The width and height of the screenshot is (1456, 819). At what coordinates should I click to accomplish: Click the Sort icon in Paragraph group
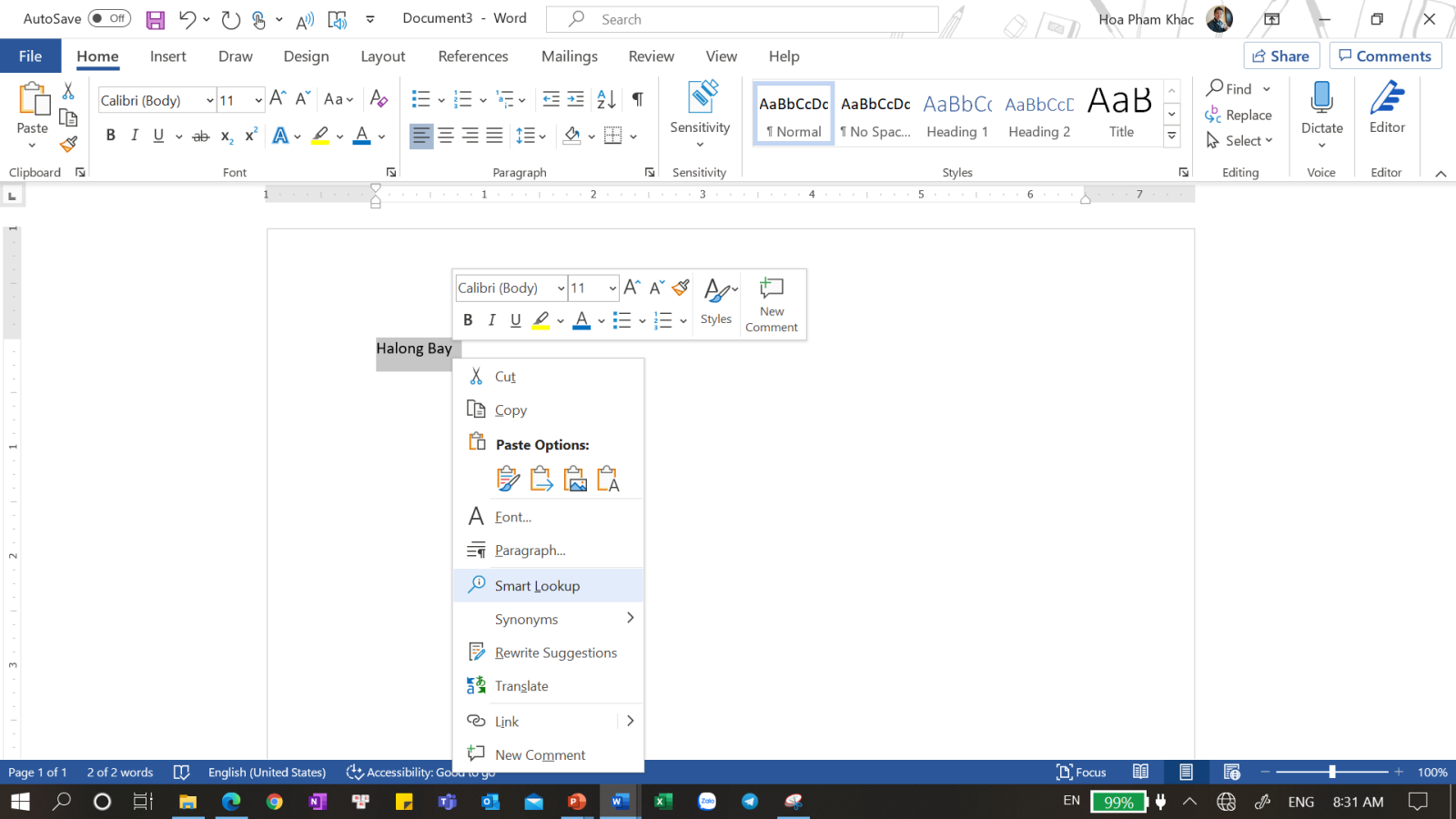click(606, 99)
